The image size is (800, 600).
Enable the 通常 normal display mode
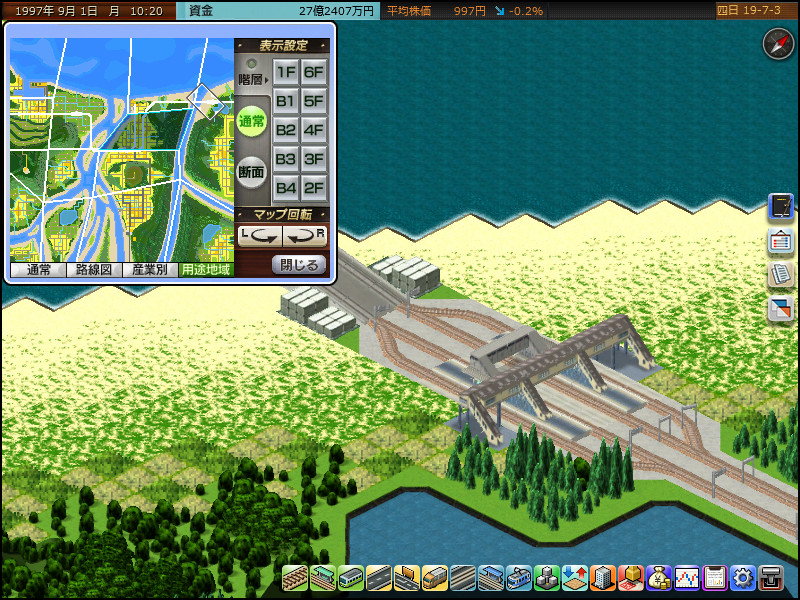pos(252,121)
